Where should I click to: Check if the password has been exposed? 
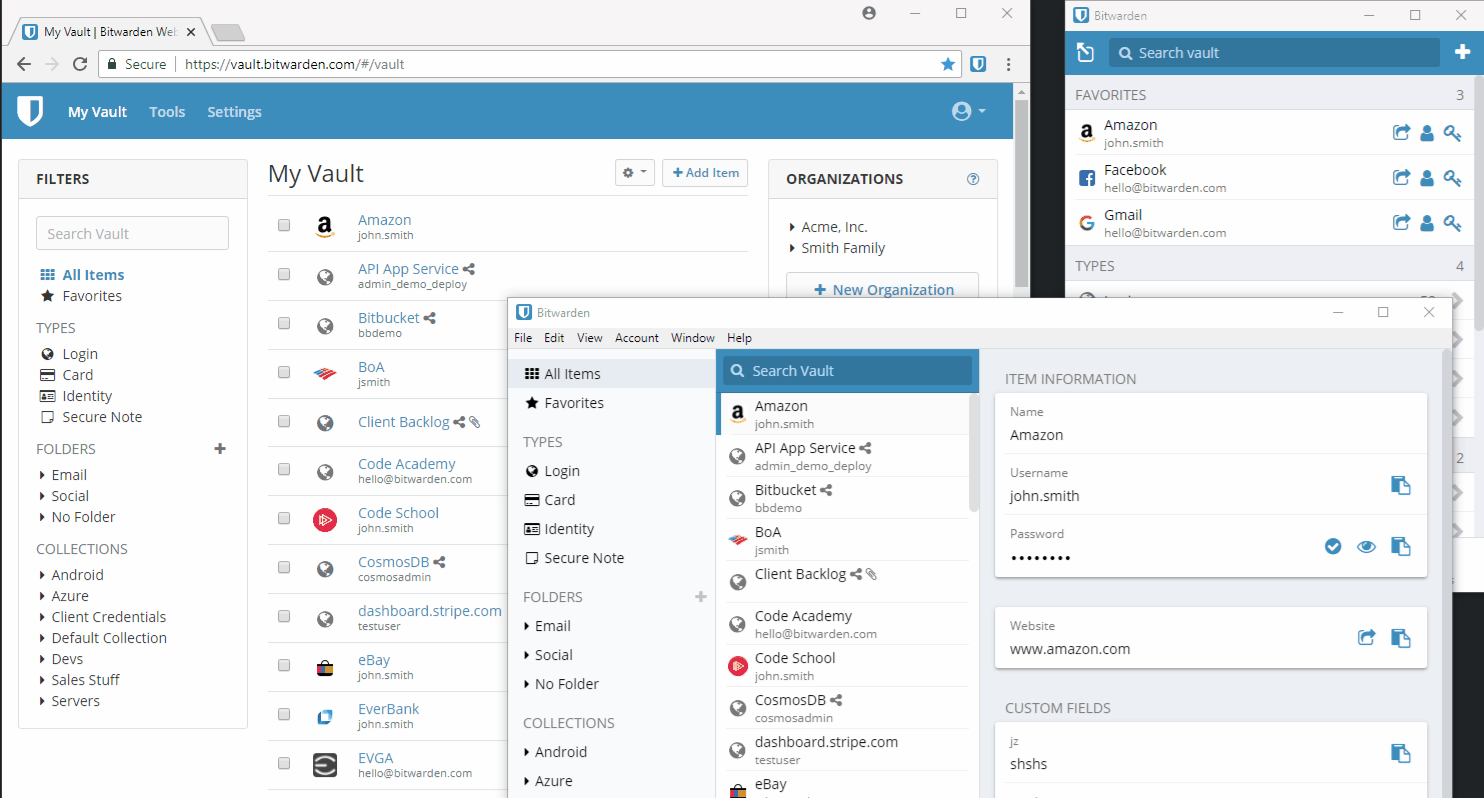1333,546
